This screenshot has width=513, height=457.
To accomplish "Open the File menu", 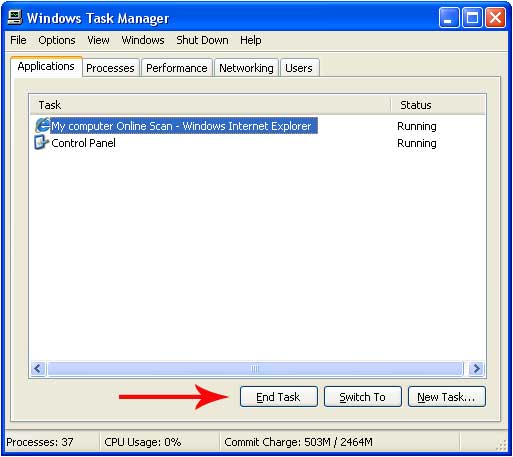I will (x=18, y=40).
